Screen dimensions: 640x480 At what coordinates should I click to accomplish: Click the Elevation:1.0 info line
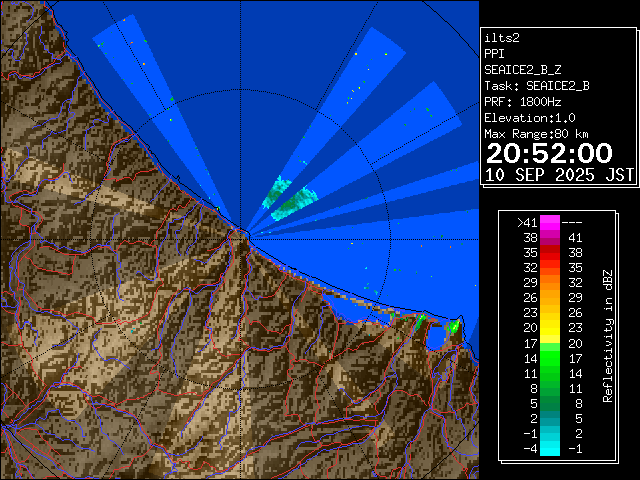click(529, 117)
